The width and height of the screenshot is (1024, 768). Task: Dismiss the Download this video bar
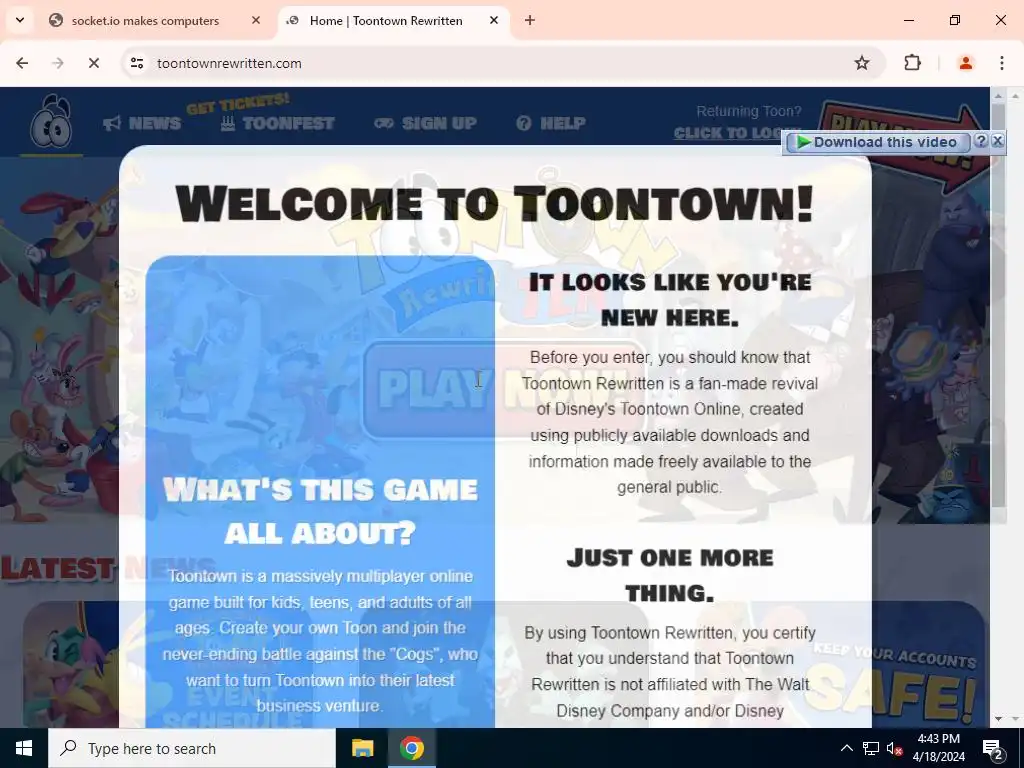tap(997, 140)
